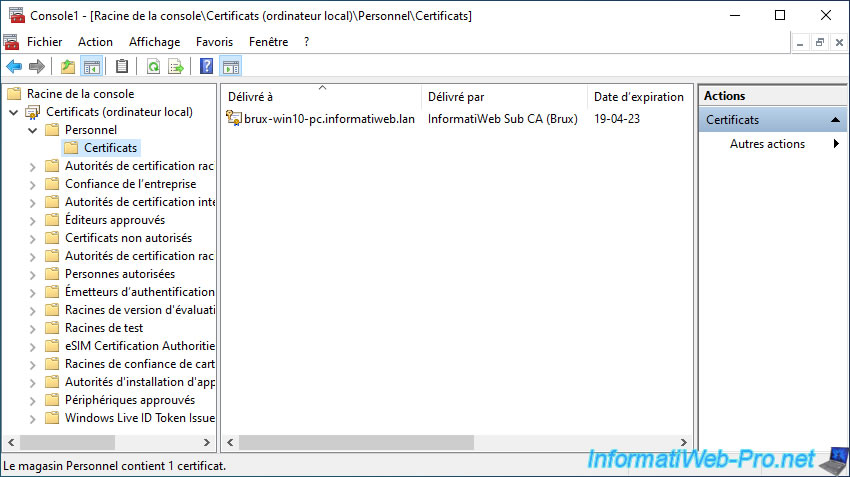This screenshot has height=477, width=850.
Task: Click the tree pane horizontal scrollbar thumb
Action: pos(68,442)
